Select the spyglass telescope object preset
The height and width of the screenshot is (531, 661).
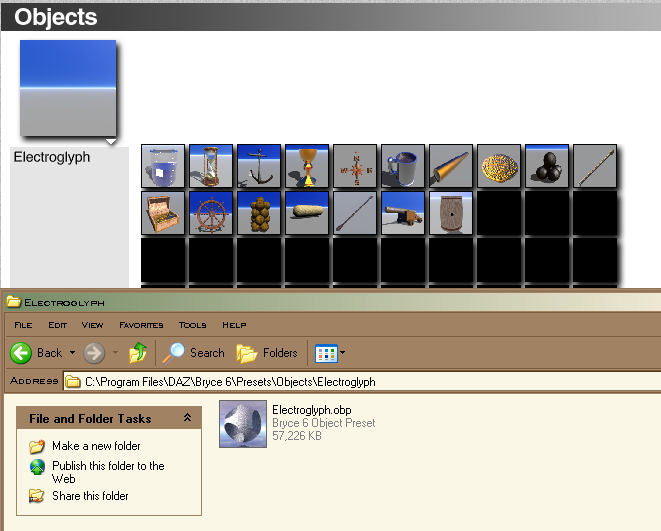451,166
